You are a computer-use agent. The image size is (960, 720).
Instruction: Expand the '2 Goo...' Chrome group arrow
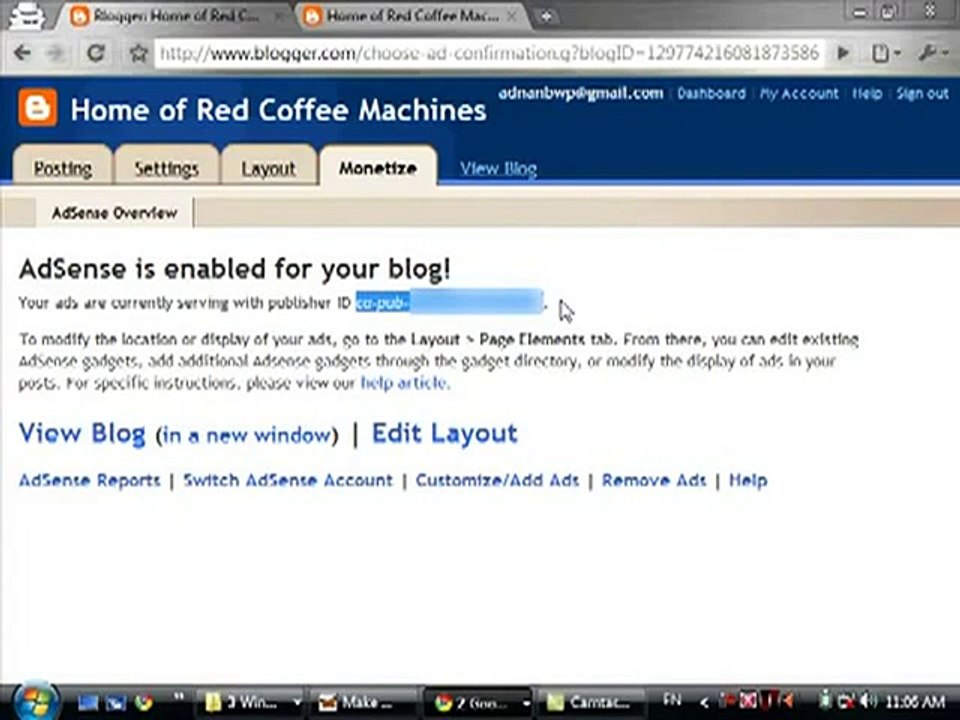[x=525, y=702]
